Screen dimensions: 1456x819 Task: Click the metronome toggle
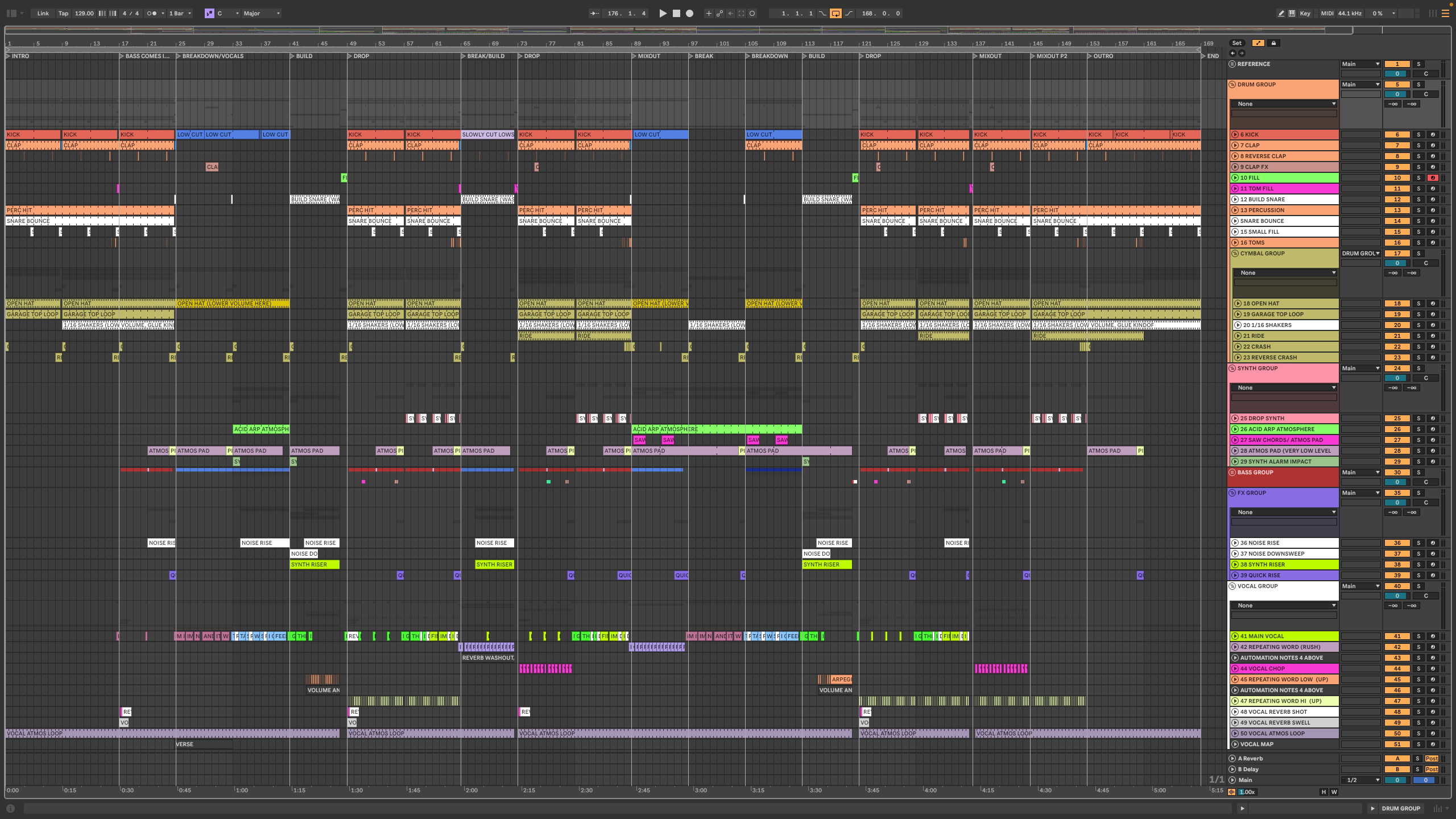tap(151, 13)
